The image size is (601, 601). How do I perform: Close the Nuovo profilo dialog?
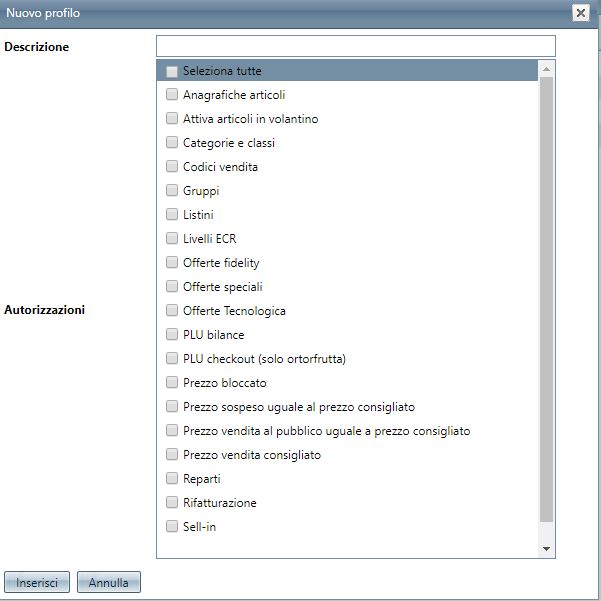[580, 13]
